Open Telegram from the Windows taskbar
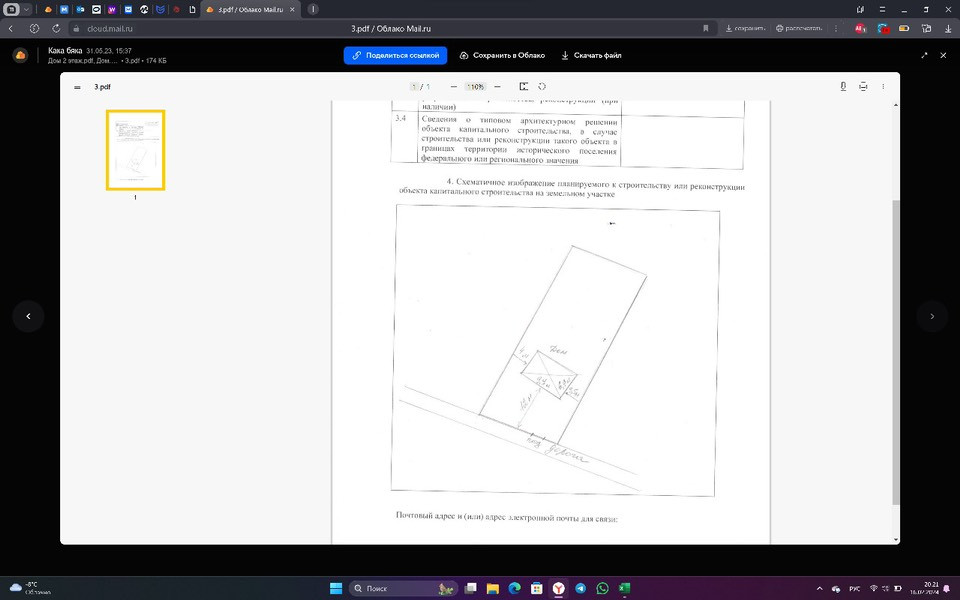This screenshot has height=600, width=960. [x=580, y=588]
